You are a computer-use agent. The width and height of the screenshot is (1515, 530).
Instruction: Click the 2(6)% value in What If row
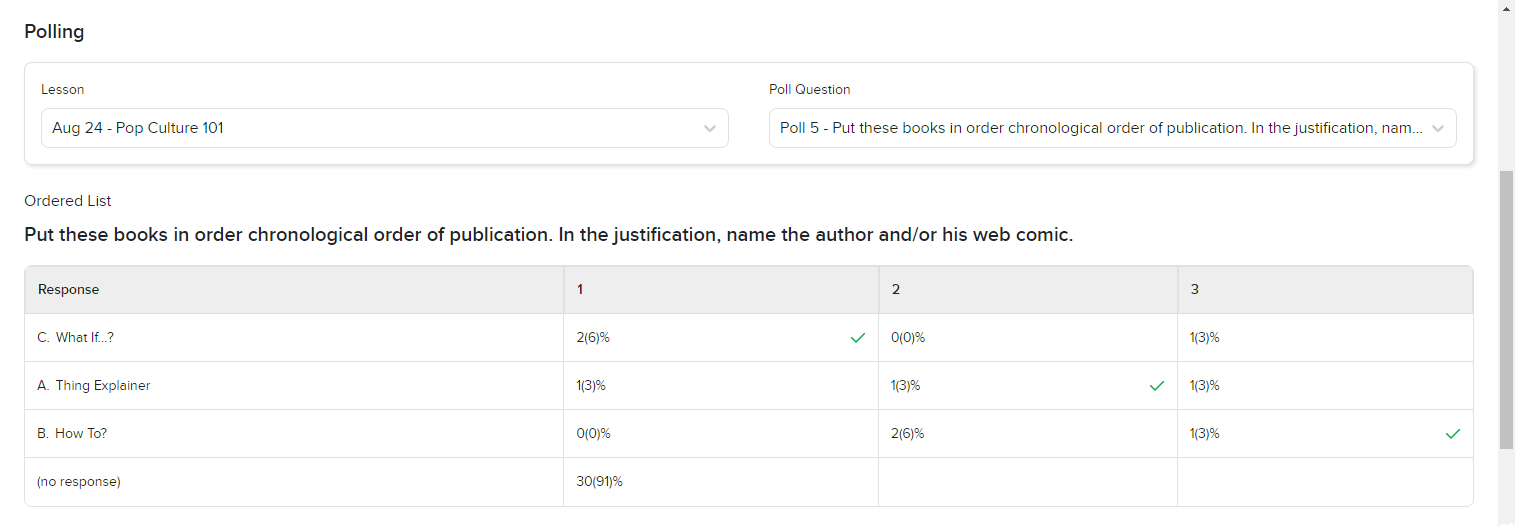pos(593,338)
